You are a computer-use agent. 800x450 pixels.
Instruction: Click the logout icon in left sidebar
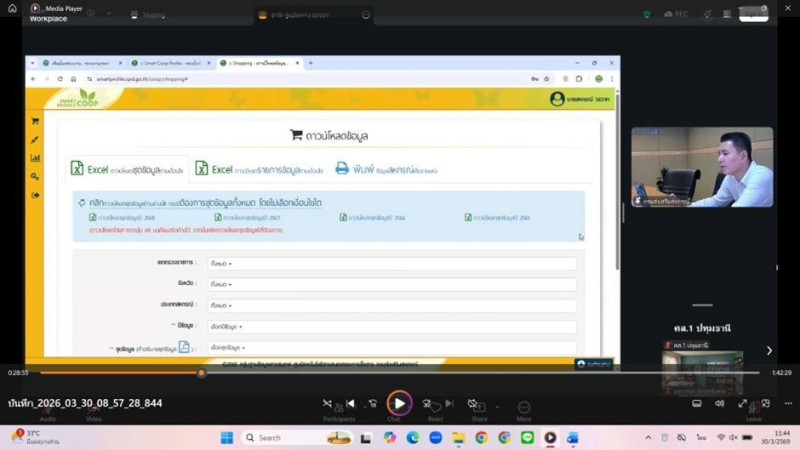click(x=35, y=195)
